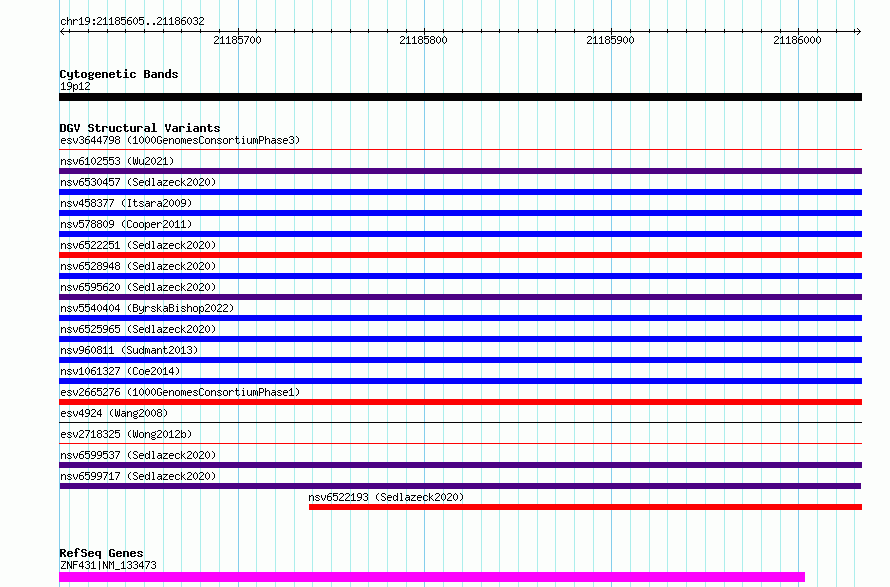Click the purple bar under nsv6599717
This screenshot has height=587, width=890.
(x=460, y=486)
